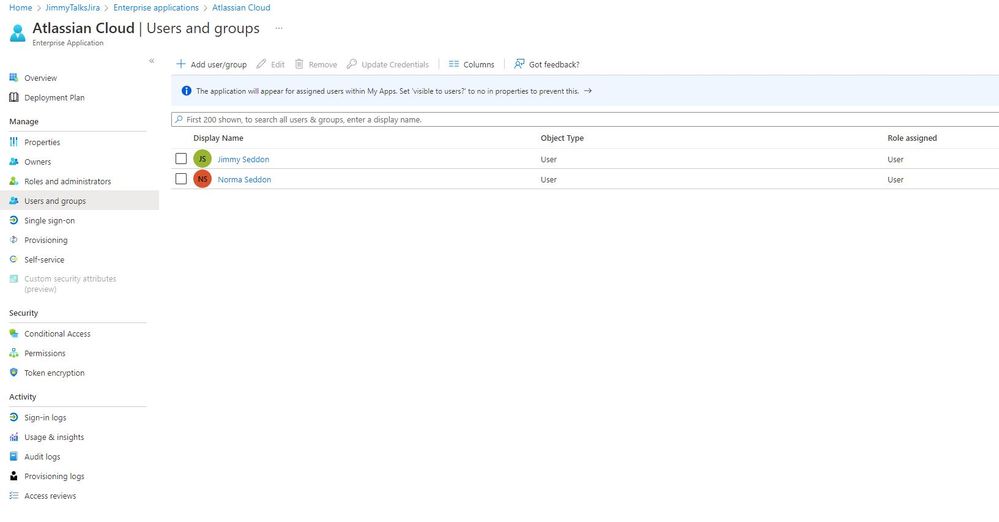Click the Columns button
This screenshot has height=522, width=999.
(471, 64)
